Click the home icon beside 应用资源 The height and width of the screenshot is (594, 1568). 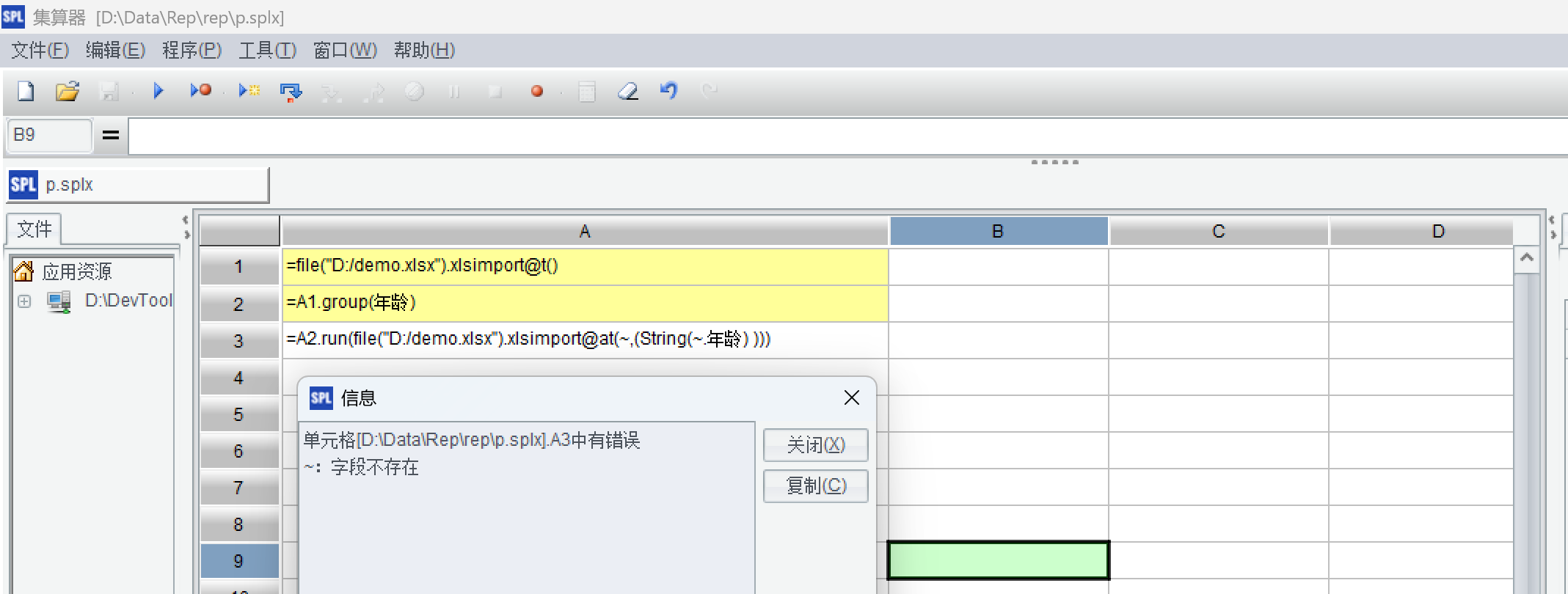(23, 271)
